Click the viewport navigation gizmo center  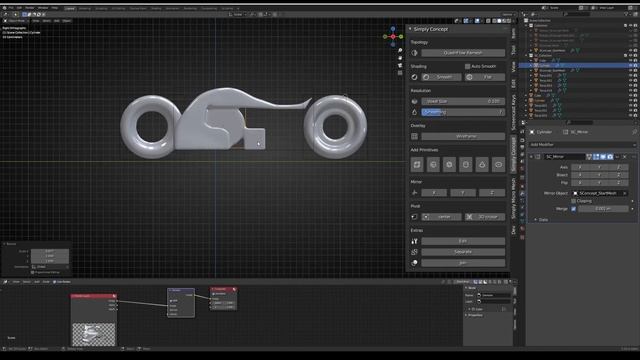click(x=393, y=37)
